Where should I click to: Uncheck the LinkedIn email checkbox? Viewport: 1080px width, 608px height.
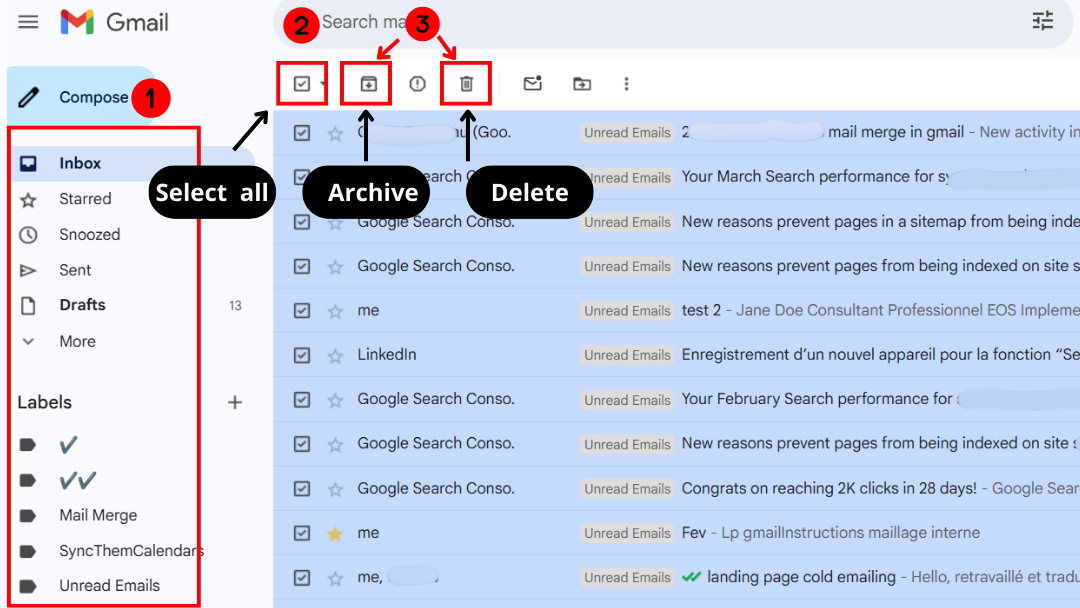pos(302,355)
